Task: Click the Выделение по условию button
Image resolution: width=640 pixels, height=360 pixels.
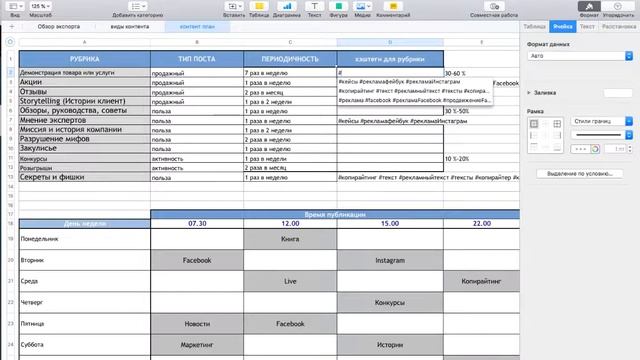Action: point(580,173)
